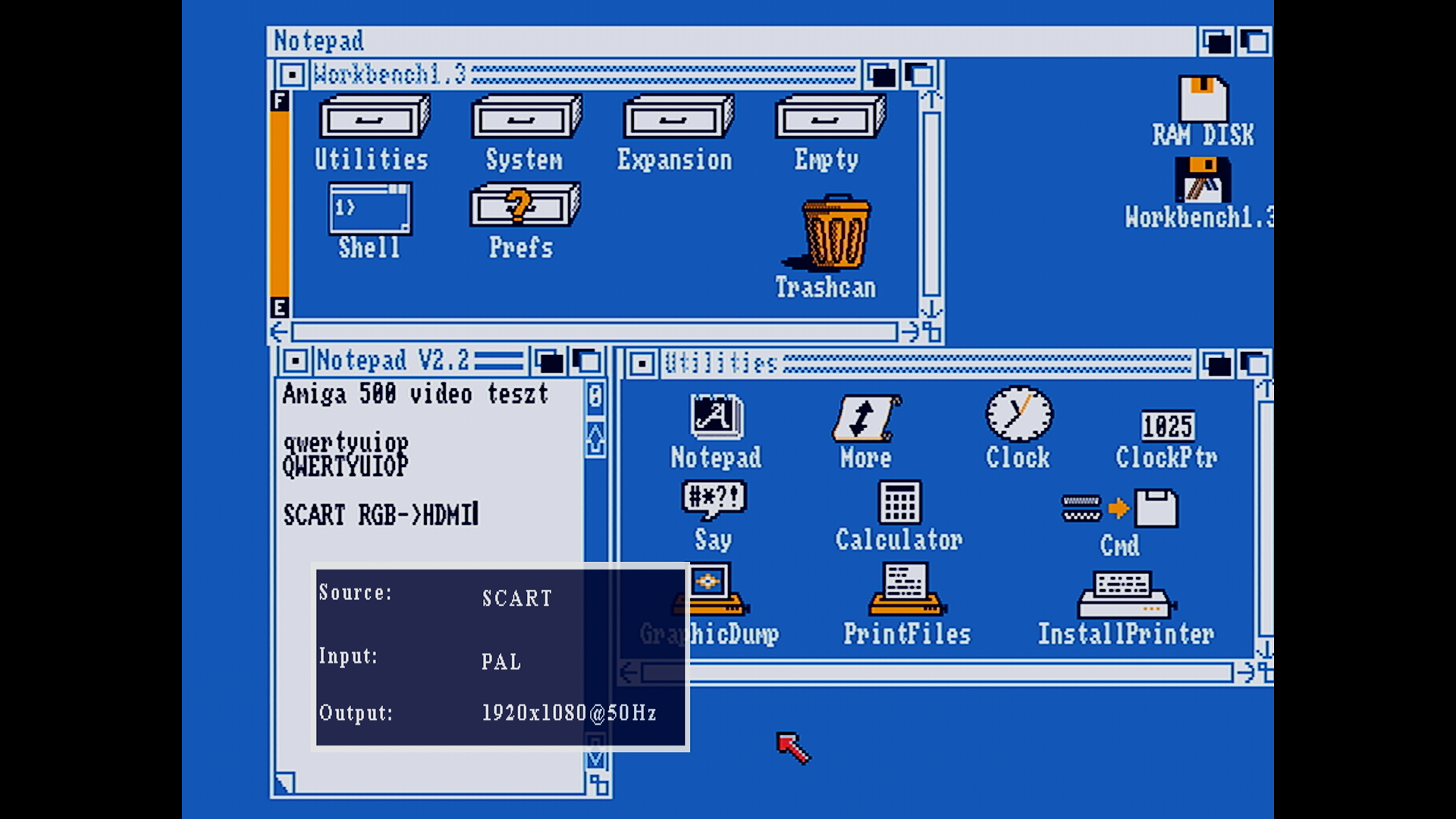Close the Notepad V2.2 window
The image size is (1456, 819).
(x=296, y=361)
